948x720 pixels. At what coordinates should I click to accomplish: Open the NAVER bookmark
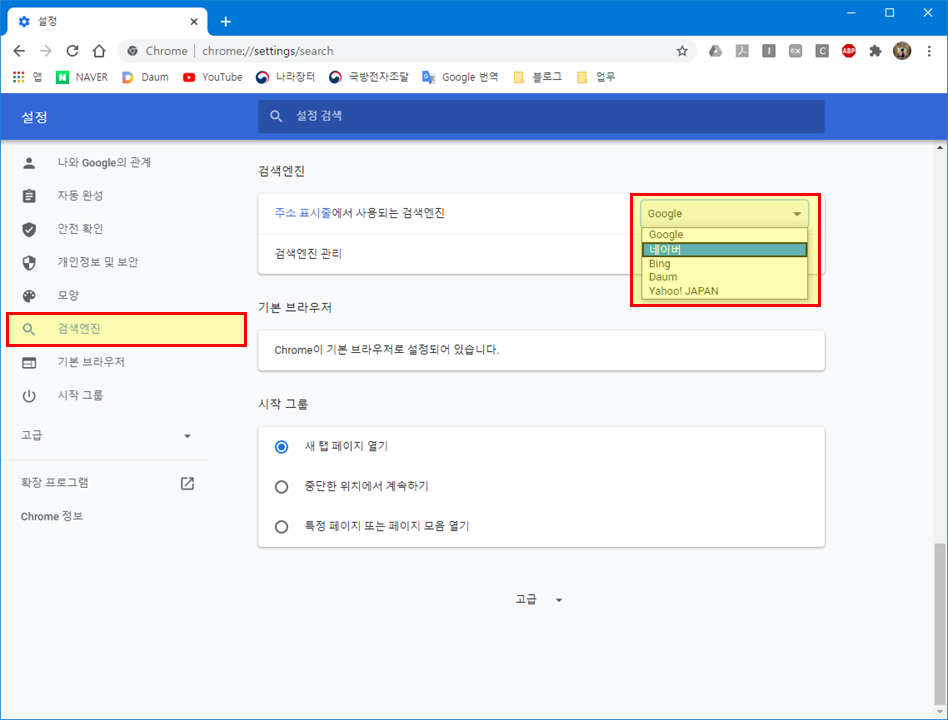click(82, 77)
